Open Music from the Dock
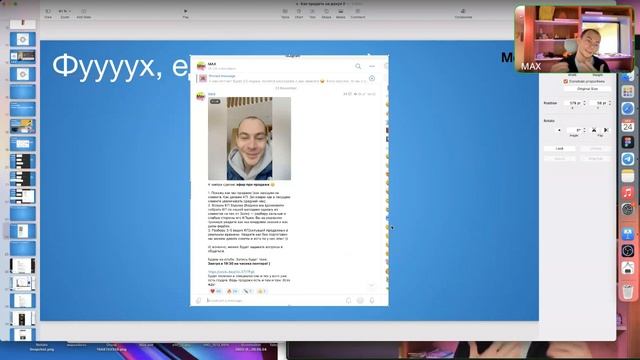Viewport: 640px width, 360px height. [x=628, y=193]
